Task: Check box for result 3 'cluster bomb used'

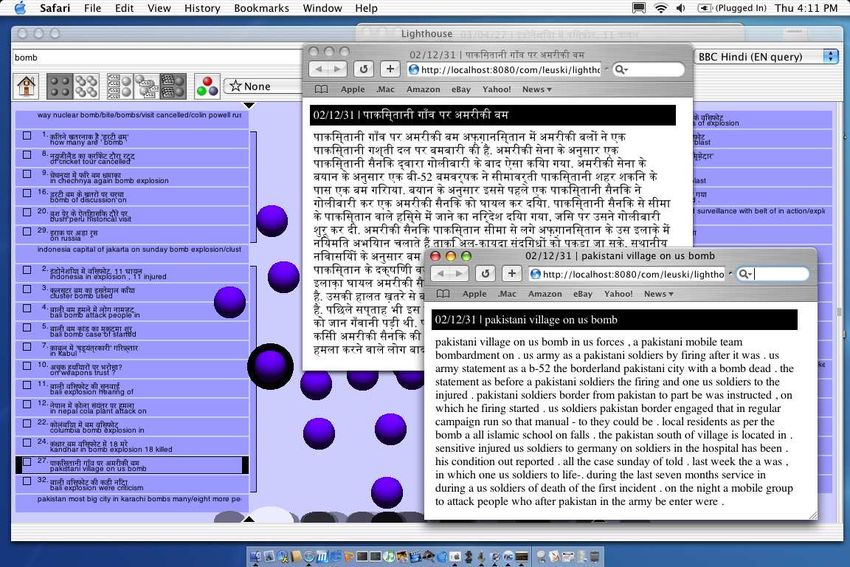Action: coord(27,289)
